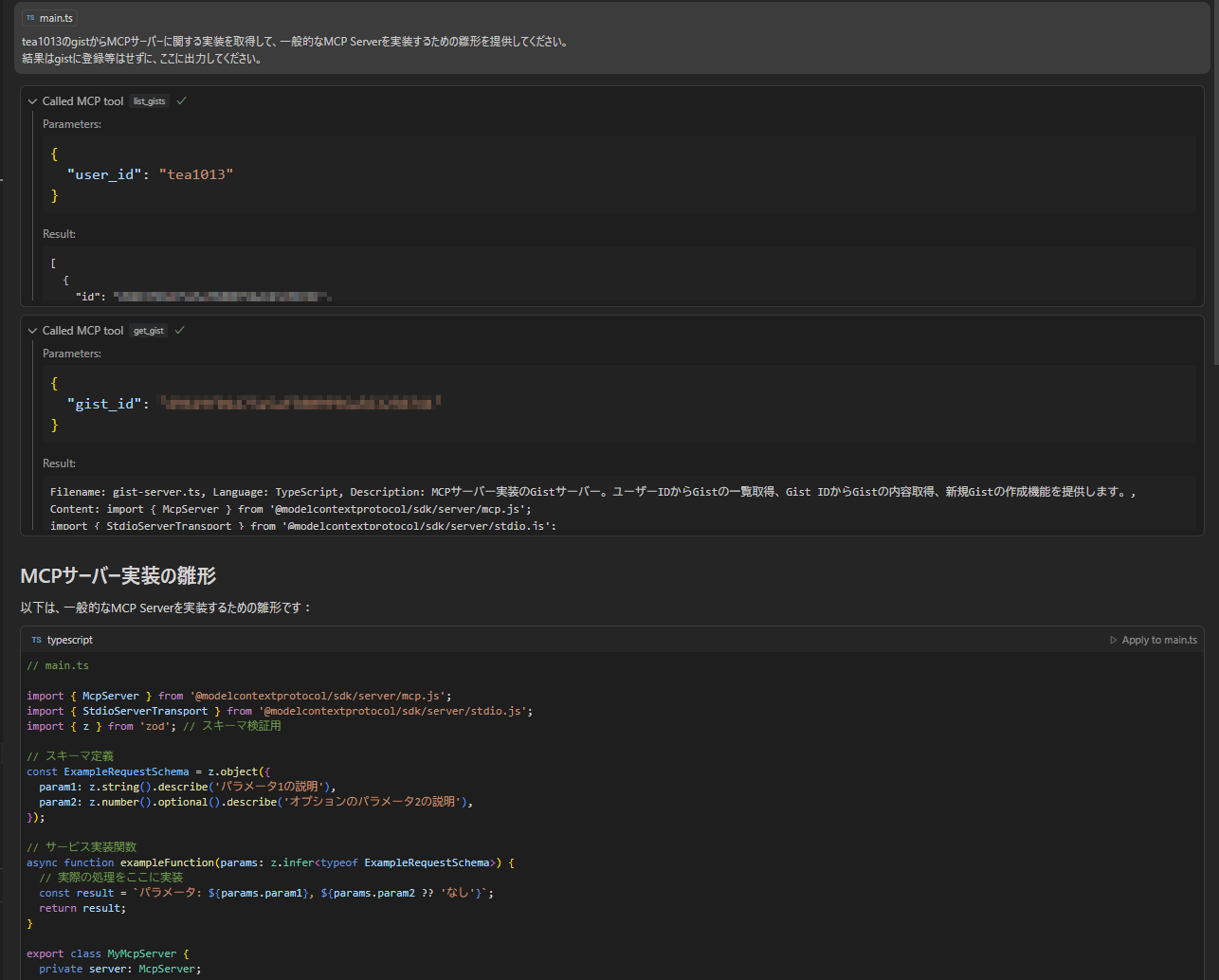Collapse the list_gists MCP tool call
The height and width of the screenshot is (980, 1219).
[x=33, y=101]
